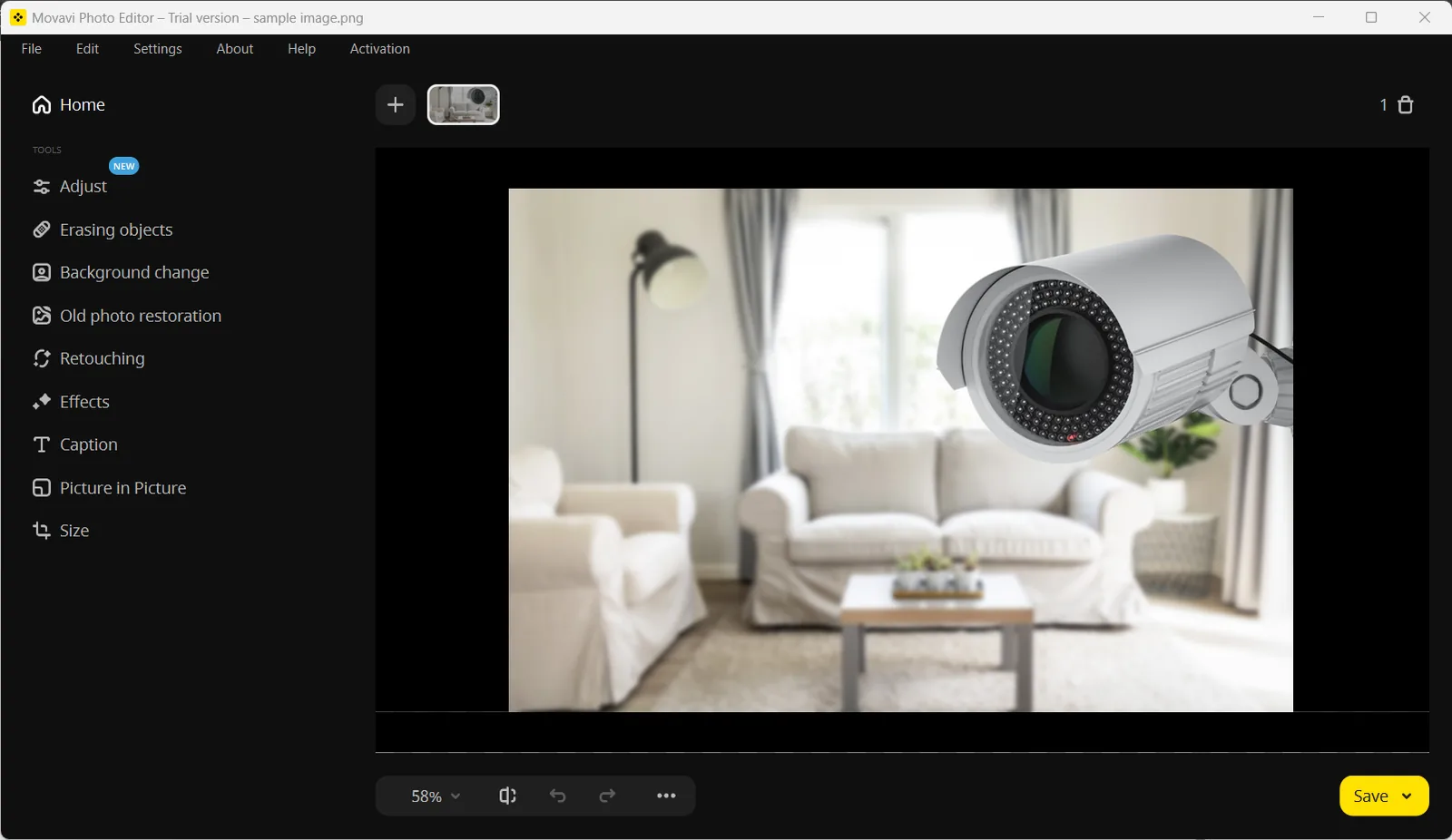Image resolution: width=1452 pixels, height=840 pixels.
Task: Open Picture in Picture tool
Action: tap(110, 488)
